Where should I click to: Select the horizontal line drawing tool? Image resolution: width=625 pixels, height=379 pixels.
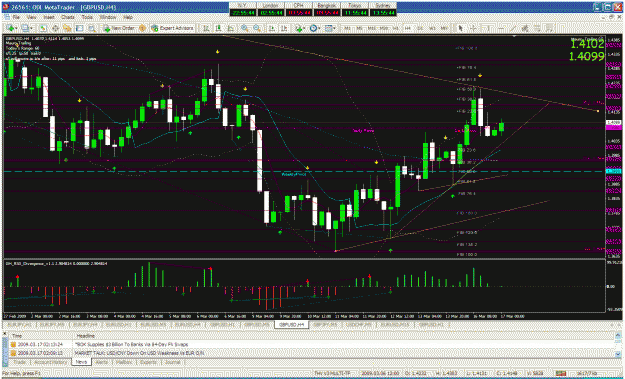click(501, 28)
